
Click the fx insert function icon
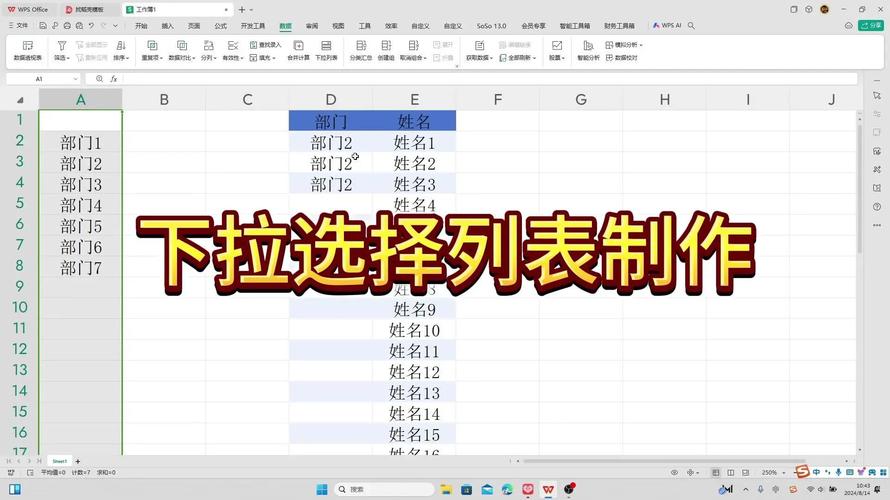point(114,79)
